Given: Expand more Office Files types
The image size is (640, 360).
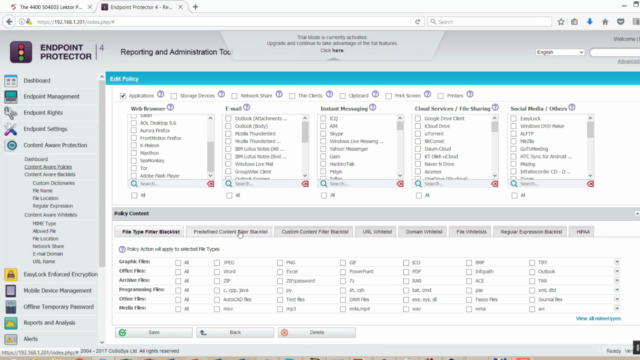Looking at the screenshot, I should [617, 271].
